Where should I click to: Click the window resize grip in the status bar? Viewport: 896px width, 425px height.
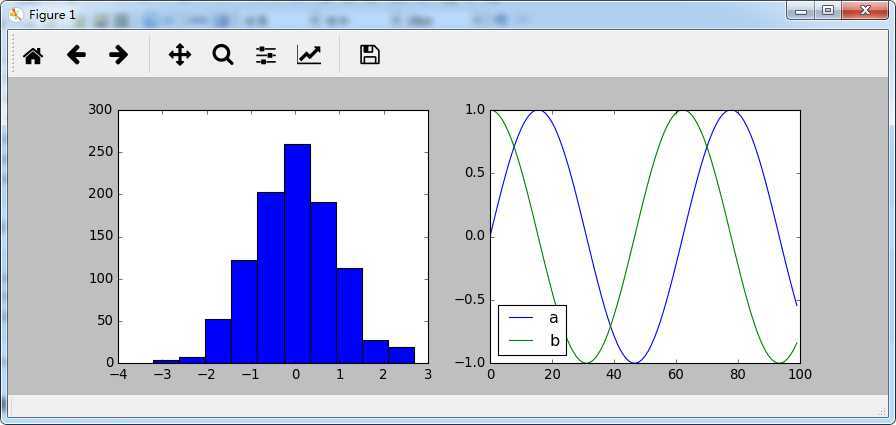(883, 411)
